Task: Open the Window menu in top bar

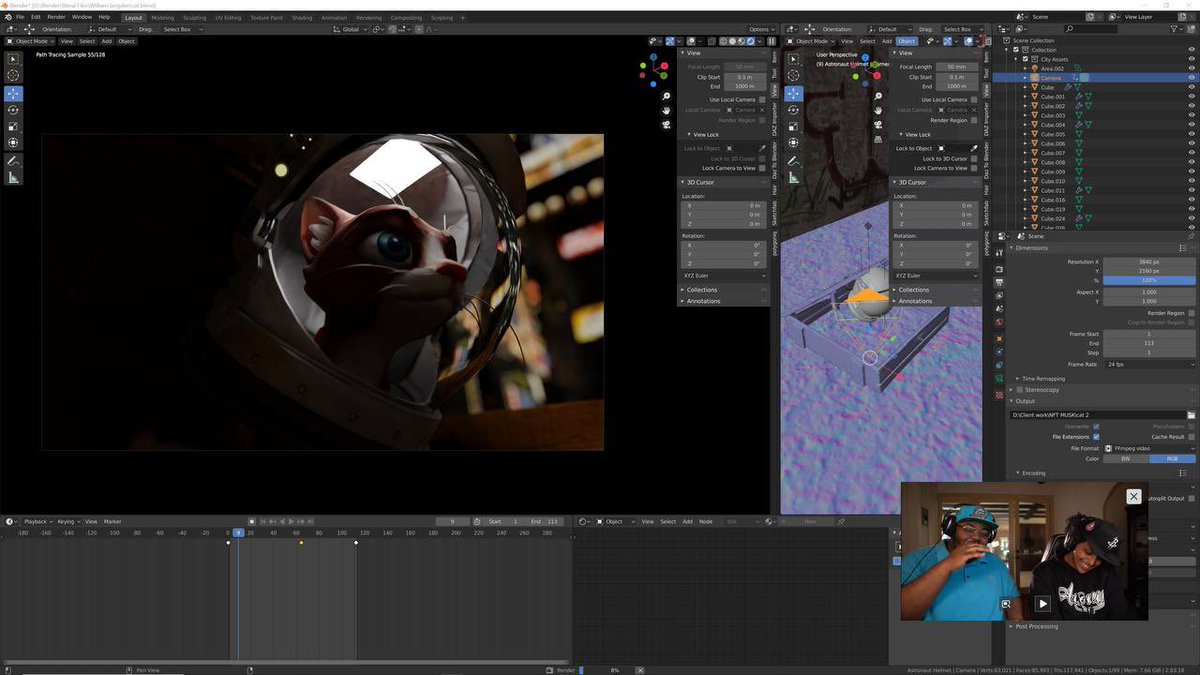Action: [82, 17]
